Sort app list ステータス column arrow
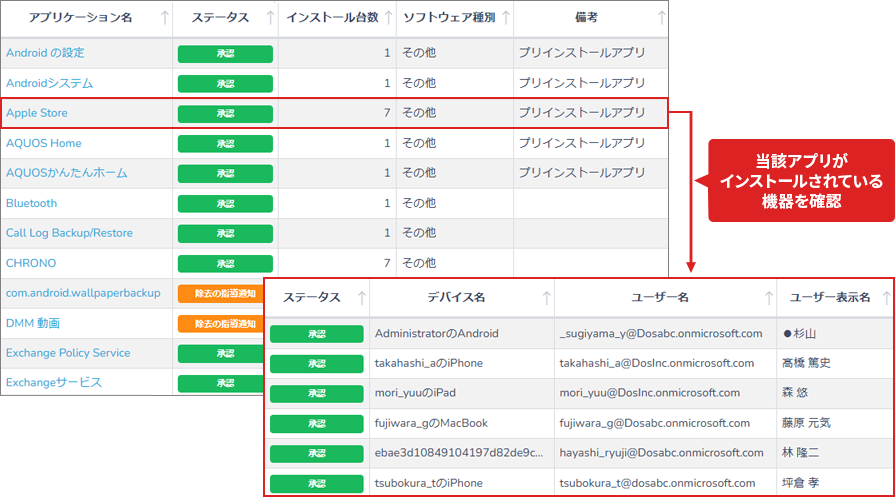Screen dimensions: 895x497 point(271,18)
